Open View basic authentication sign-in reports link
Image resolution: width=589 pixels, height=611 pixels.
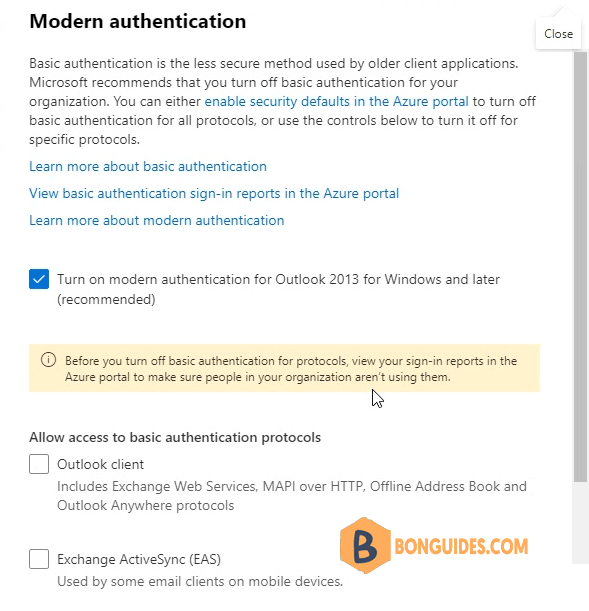tap(214, 193)
